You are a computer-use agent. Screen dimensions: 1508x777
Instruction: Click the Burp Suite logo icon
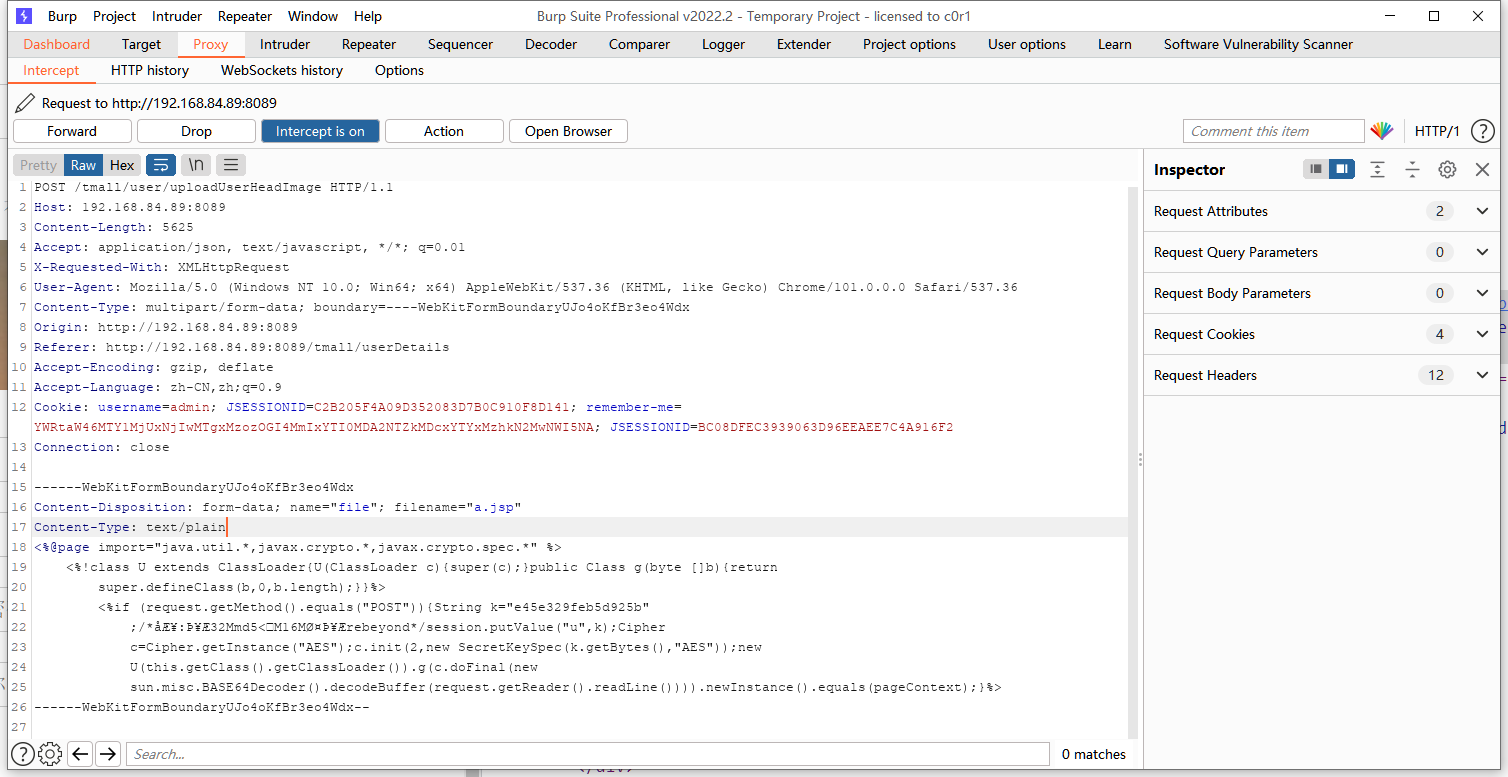pos(24,16)
